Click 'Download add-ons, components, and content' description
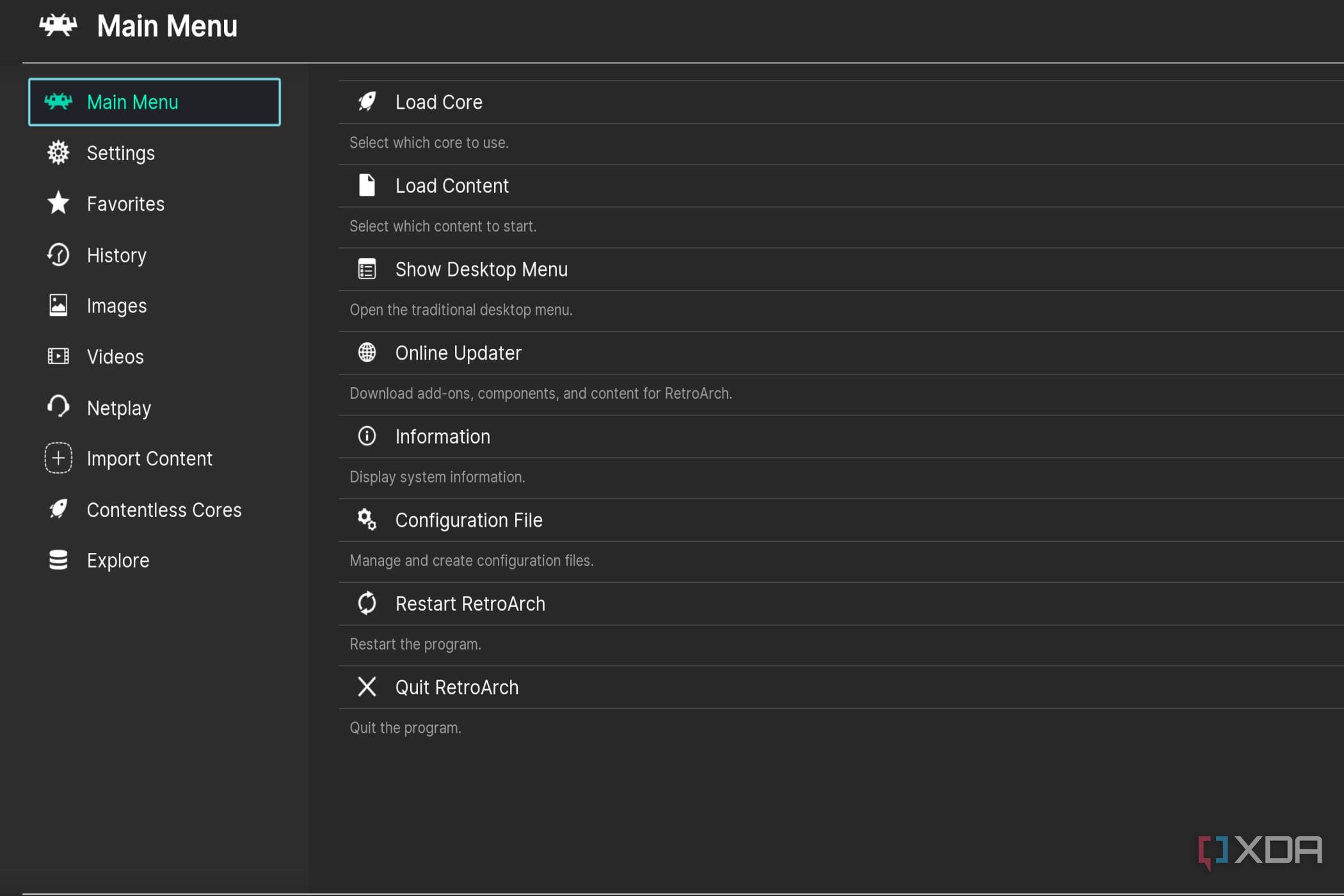 (541, 394)
